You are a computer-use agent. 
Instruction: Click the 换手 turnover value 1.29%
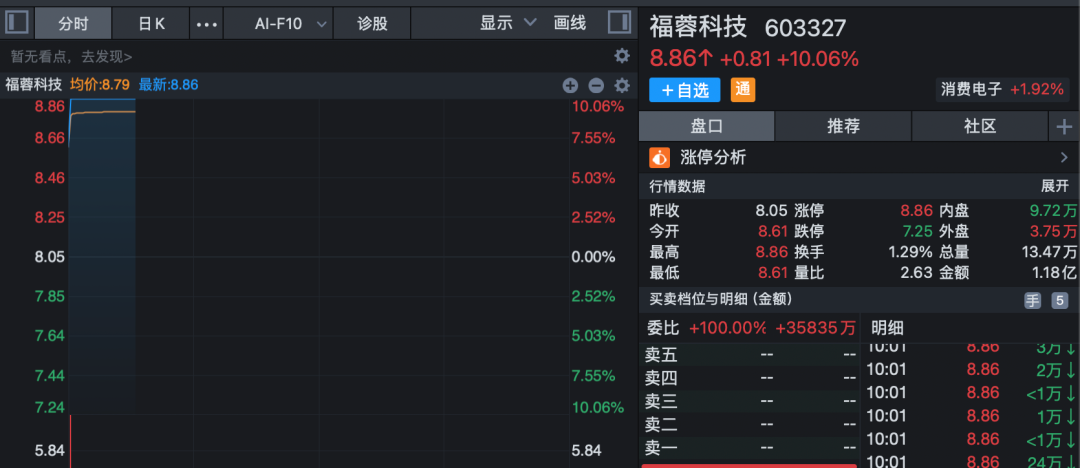(x=910, y=252)
